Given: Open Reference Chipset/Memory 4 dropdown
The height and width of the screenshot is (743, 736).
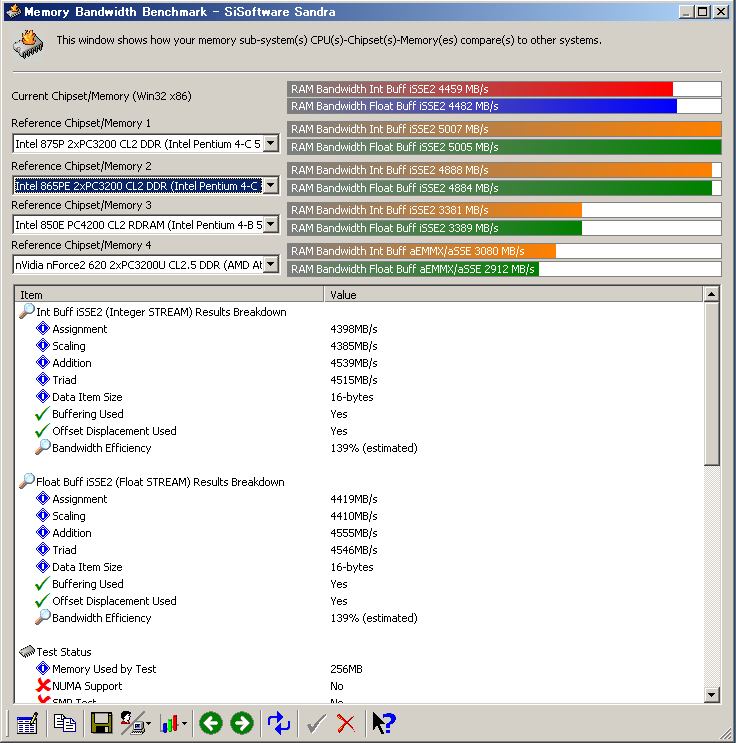Looking at the screenshot, I should [x=270, y=265].
